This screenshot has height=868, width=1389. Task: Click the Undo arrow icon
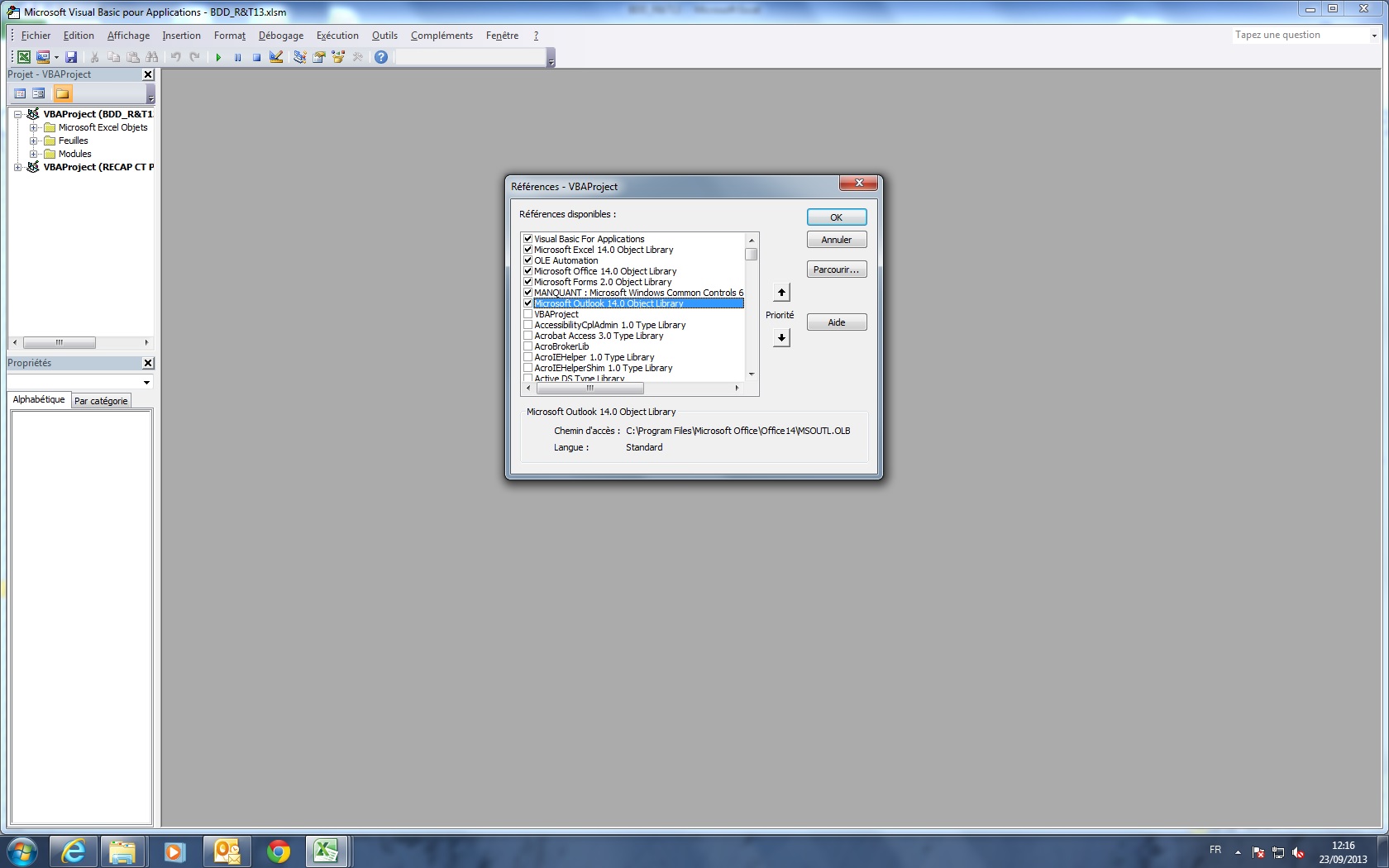175,57
